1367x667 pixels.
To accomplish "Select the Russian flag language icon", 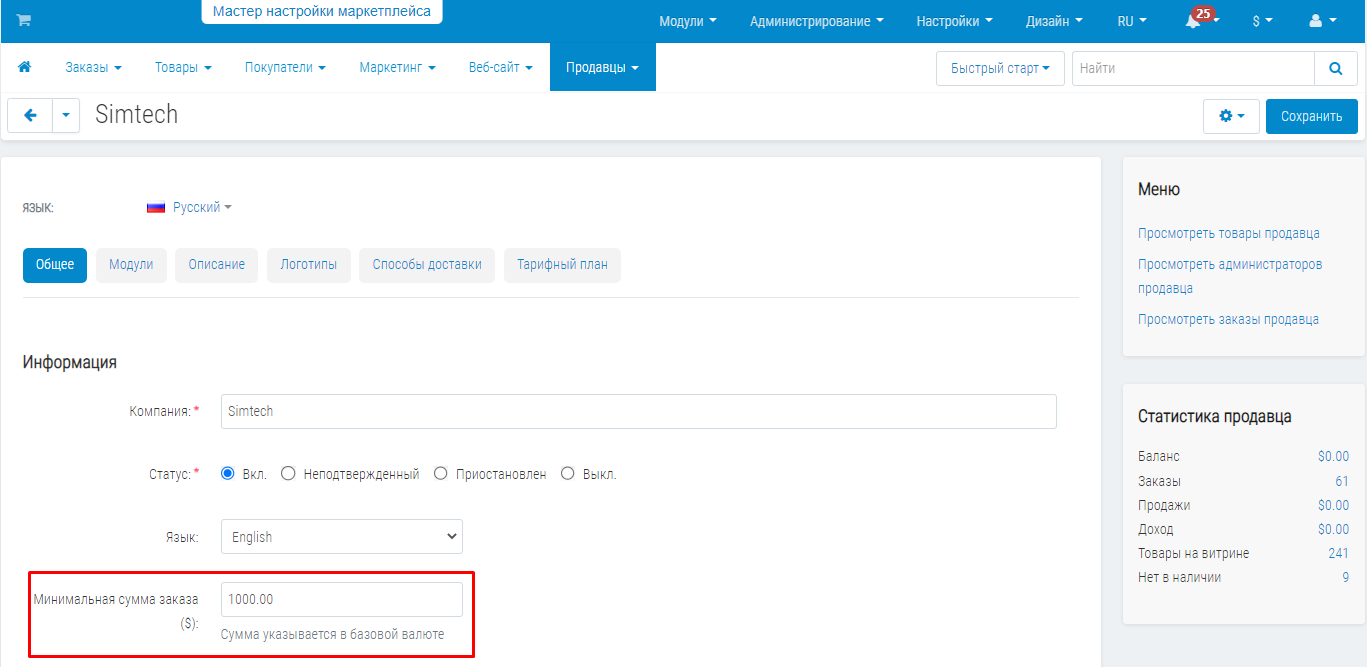I will [x=155, y=207].
